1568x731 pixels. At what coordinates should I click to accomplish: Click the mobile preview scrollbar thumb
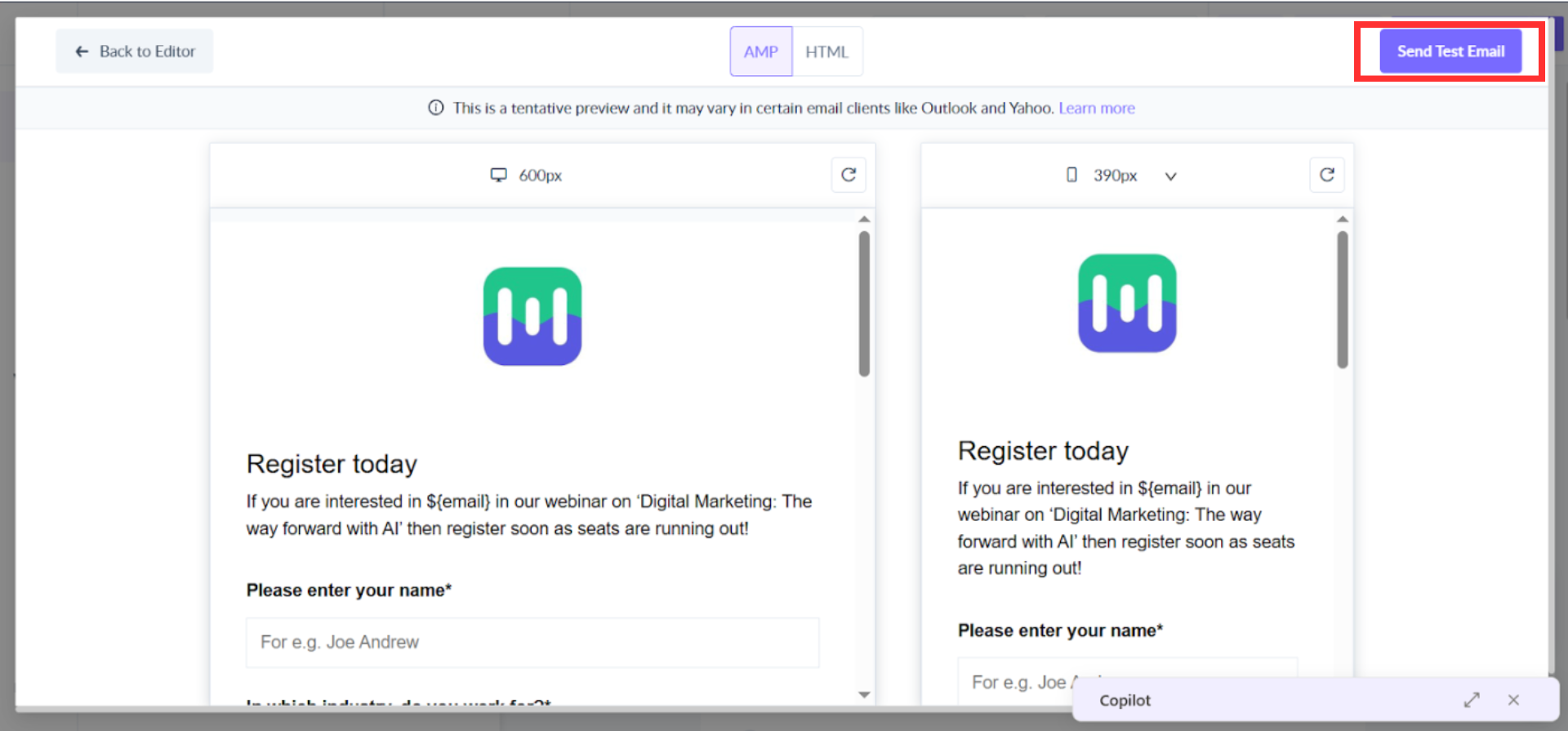click(1343, 300)
